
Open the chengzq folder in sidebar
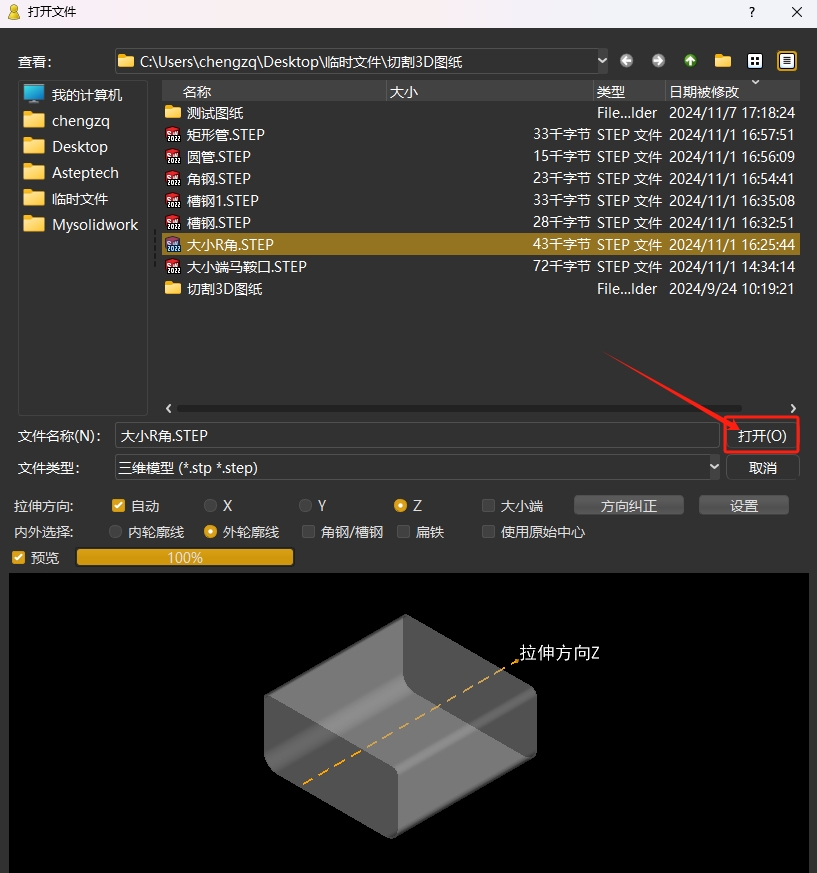tap(66, 120)
